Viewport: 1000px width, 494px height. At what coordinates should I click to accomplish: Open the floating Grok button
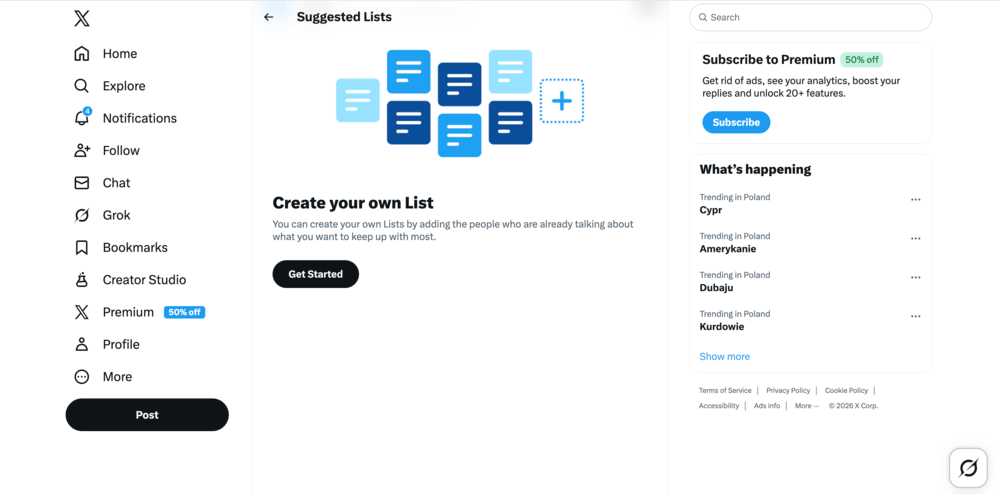click(968, 467)
